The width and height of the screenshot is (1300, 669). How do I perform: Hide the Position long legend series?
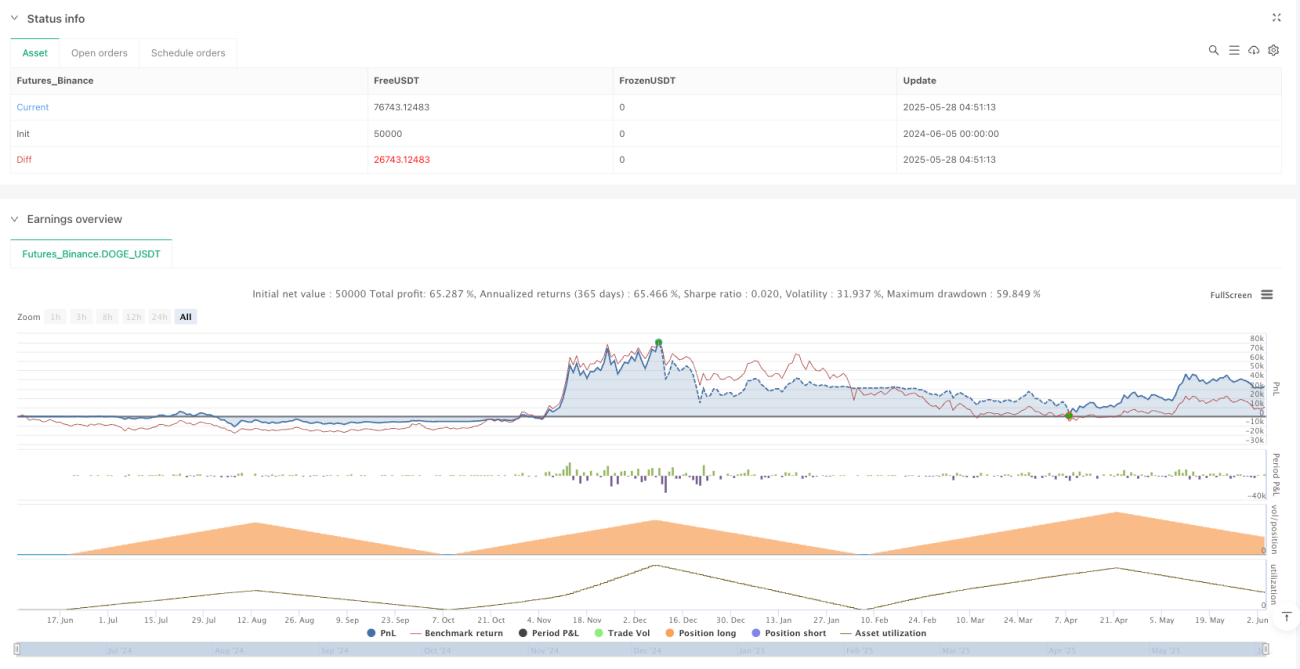[704, 633]
